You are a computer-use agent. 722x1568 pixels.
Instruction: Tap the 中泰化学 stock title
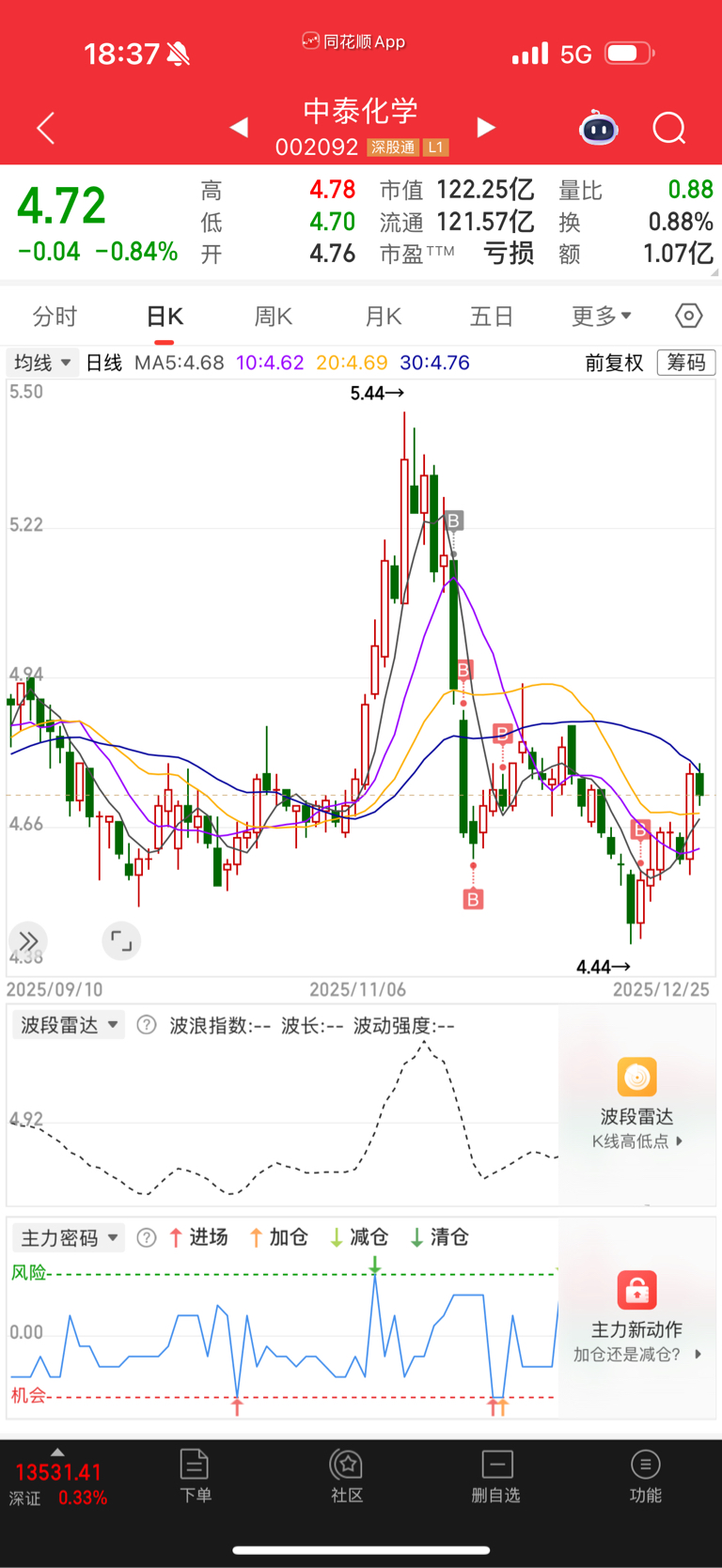[x=361, y=111]
